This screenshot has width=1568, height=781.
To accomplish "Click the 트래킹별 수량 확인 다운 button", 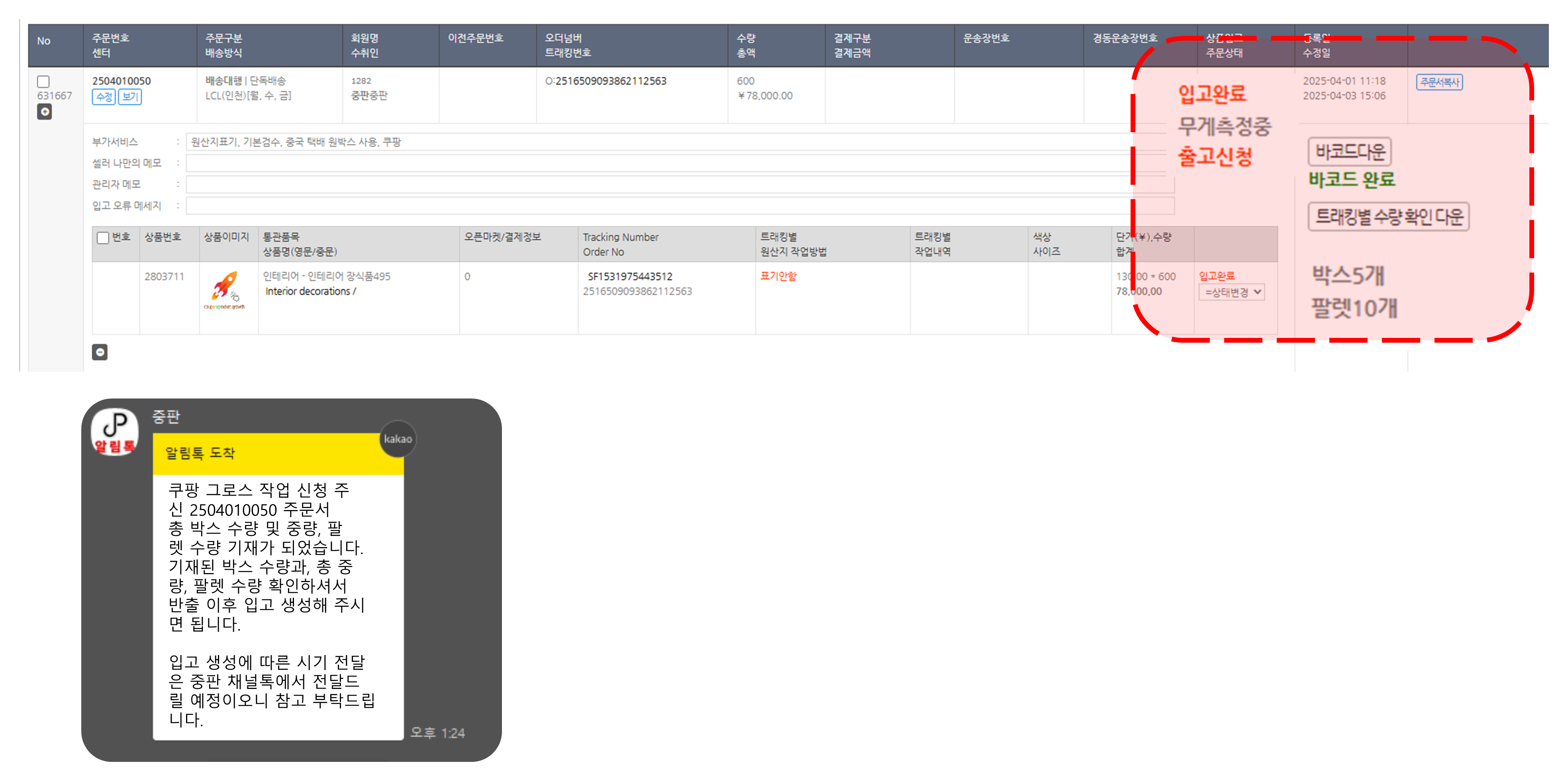I will [x=1388, y=216].
